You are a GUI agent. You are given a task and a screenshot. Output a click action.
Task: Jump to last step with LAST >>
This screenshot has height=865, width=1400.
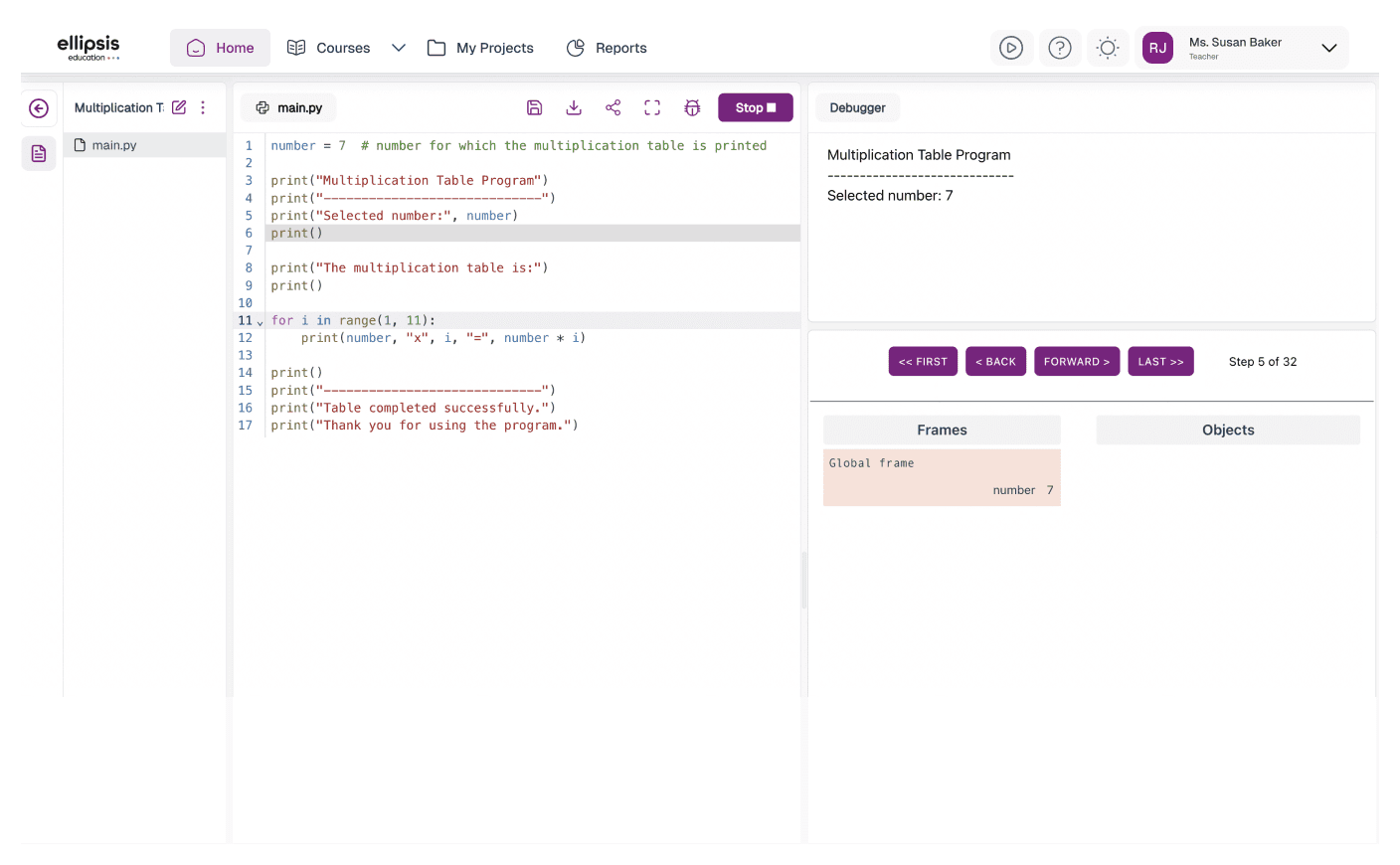pos(1160,362)
